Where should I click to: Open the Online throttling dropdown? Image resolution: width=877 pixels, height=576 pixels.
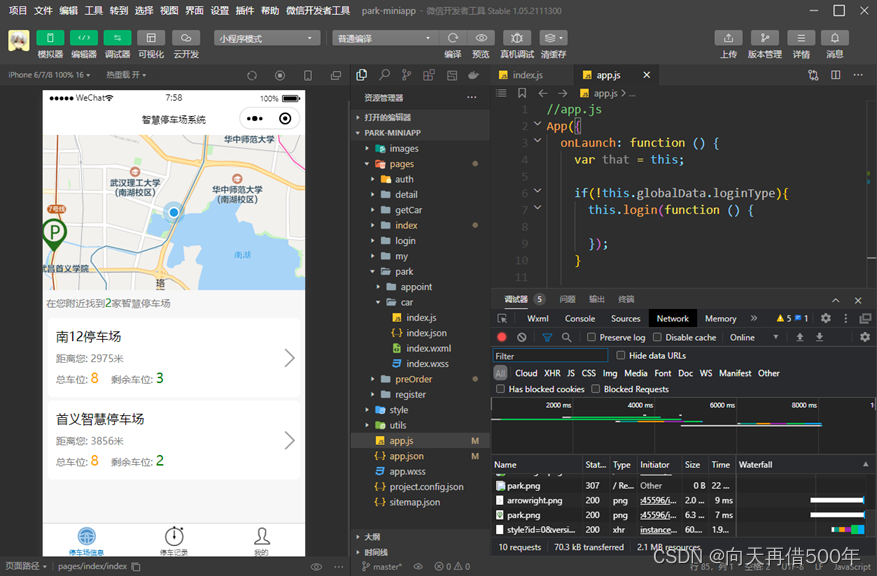pos(754,338)
